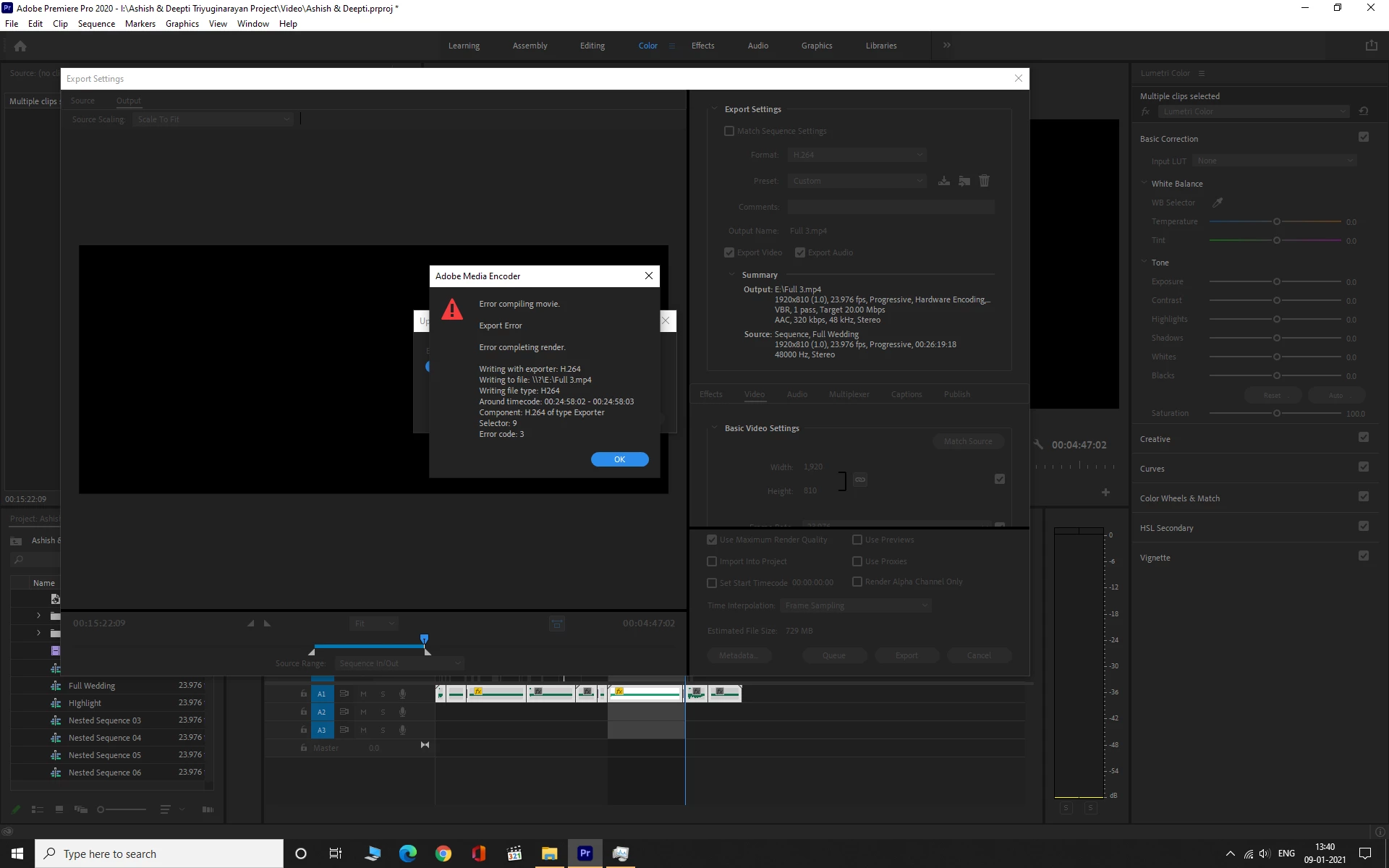1389x868 pixels.
Task: Click the Save Preset icon next to Preset
Action: point(944,181)
